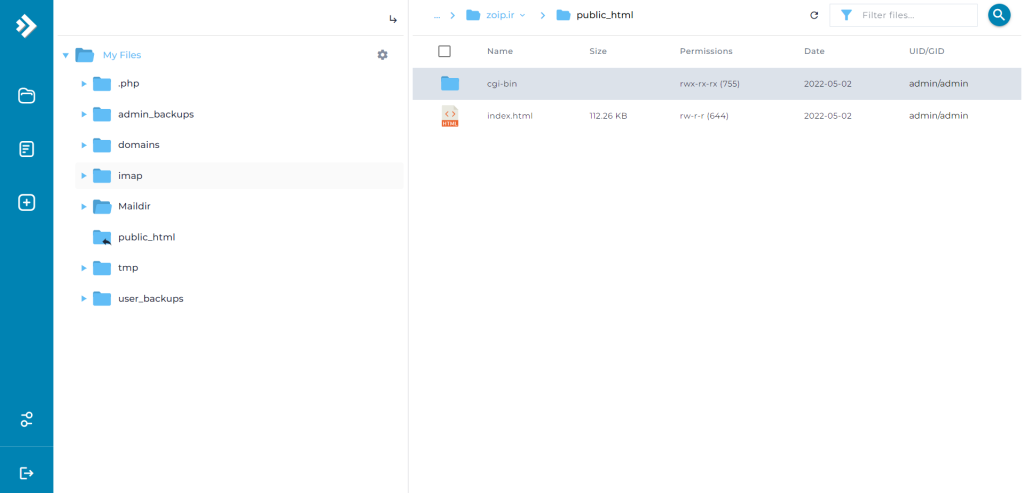Toggle the select all files checkbox
1024x493 pixels.
[445, 51]
